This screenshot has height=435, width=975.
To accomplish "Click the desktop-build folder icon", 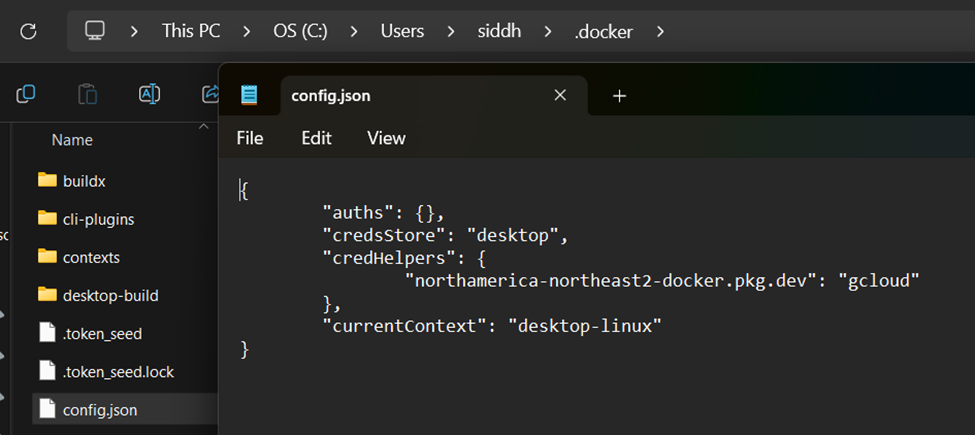I will point(47,294).
